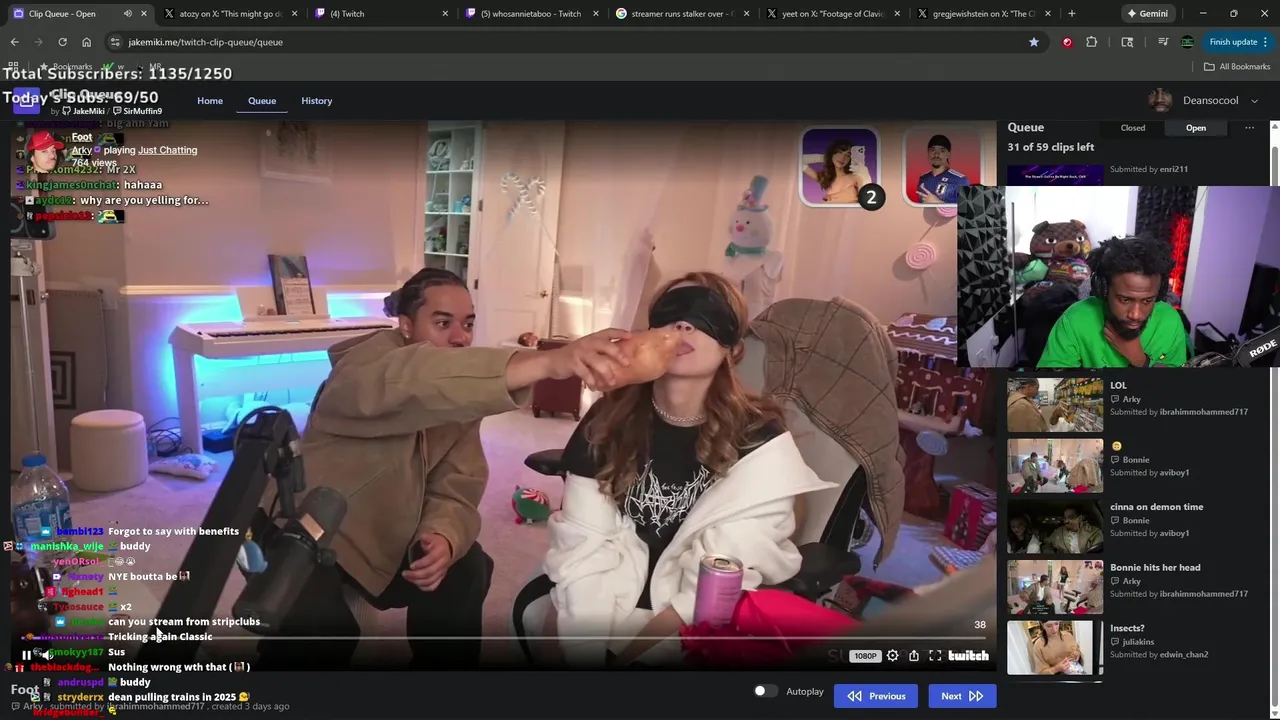1280x720 pixels.
Task: Select the Queue nav tab
Action: point(262,101)
